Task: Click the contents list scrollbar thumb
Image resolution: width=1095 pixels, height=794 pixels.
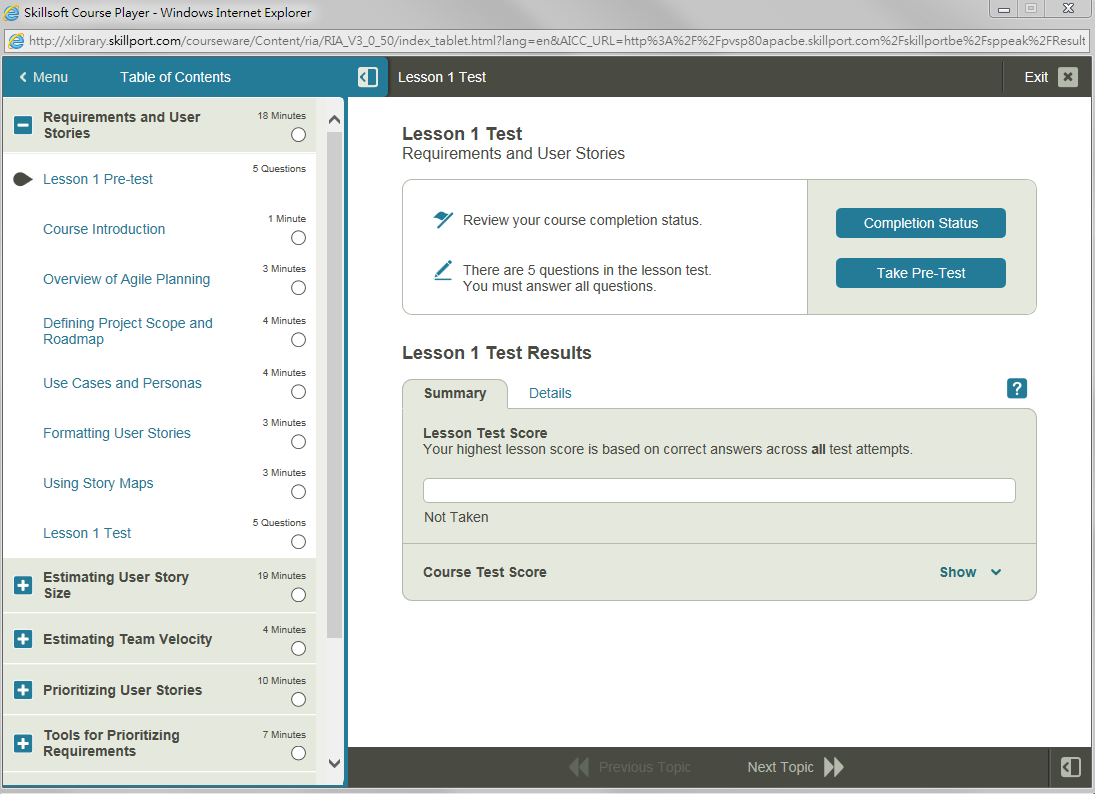Action: [335, 384]
